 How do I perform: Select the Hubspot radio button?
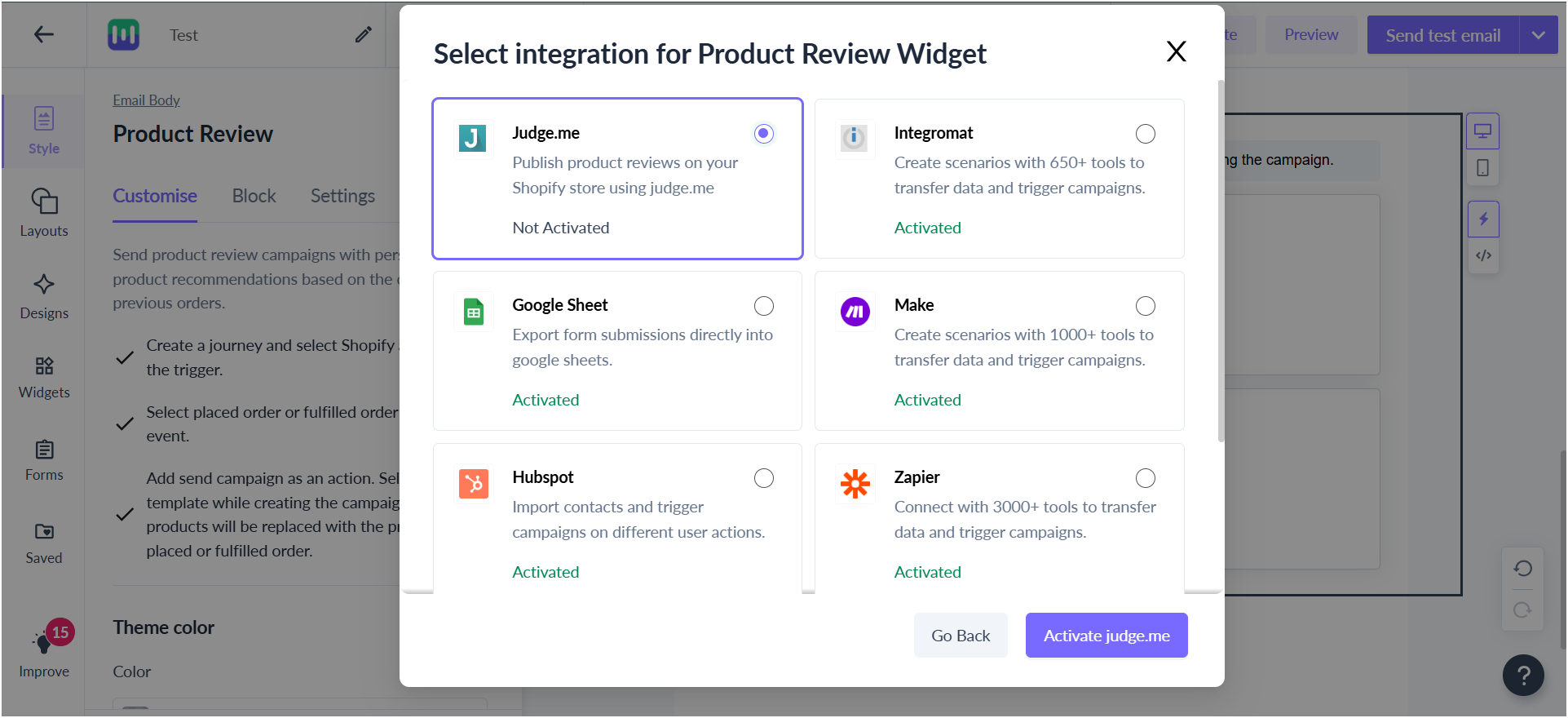[x=763, y=477]
